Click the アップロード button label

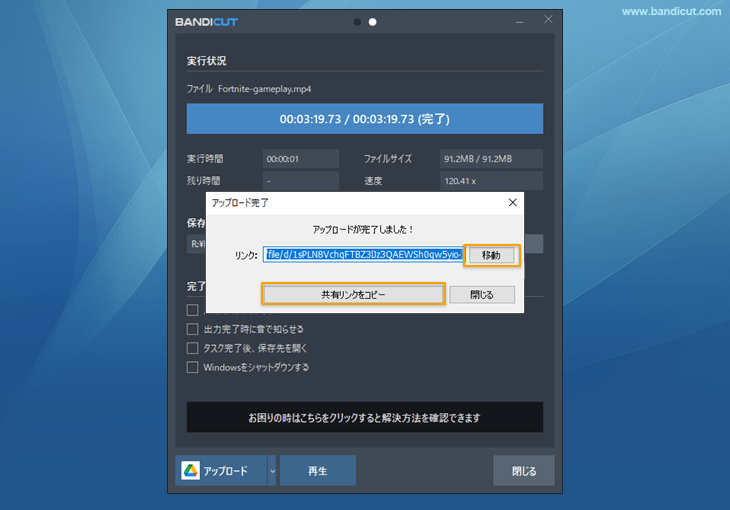(226, 471)
